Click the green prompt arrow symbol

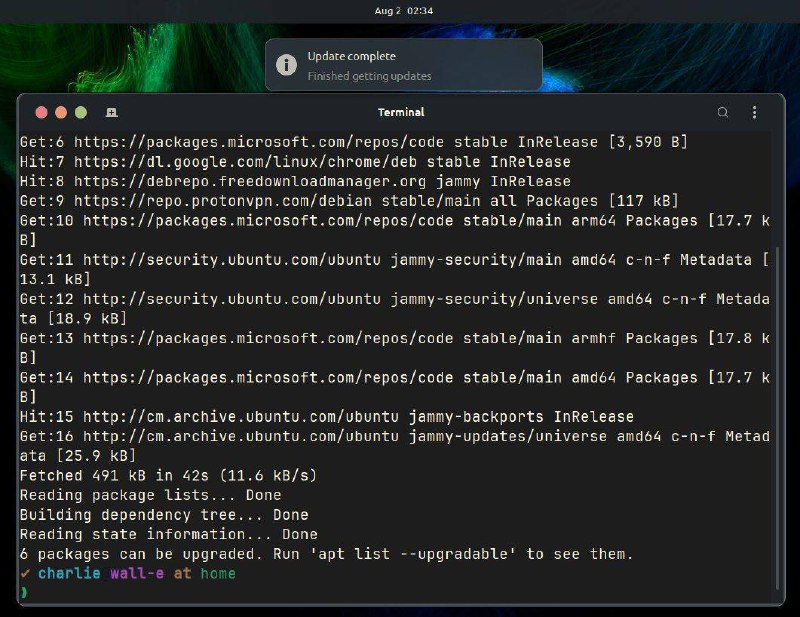[x=24, y=593]
